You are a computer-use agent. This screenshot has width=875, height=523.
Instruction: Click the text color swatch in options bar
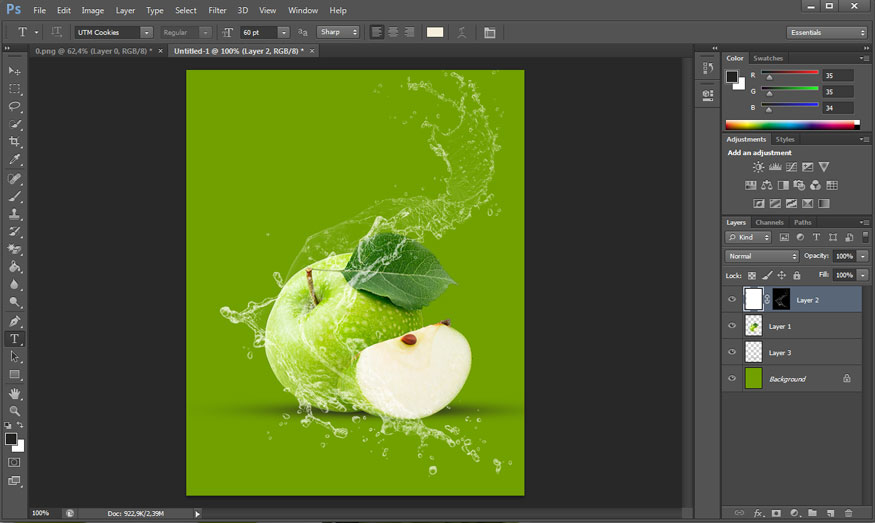434,32
